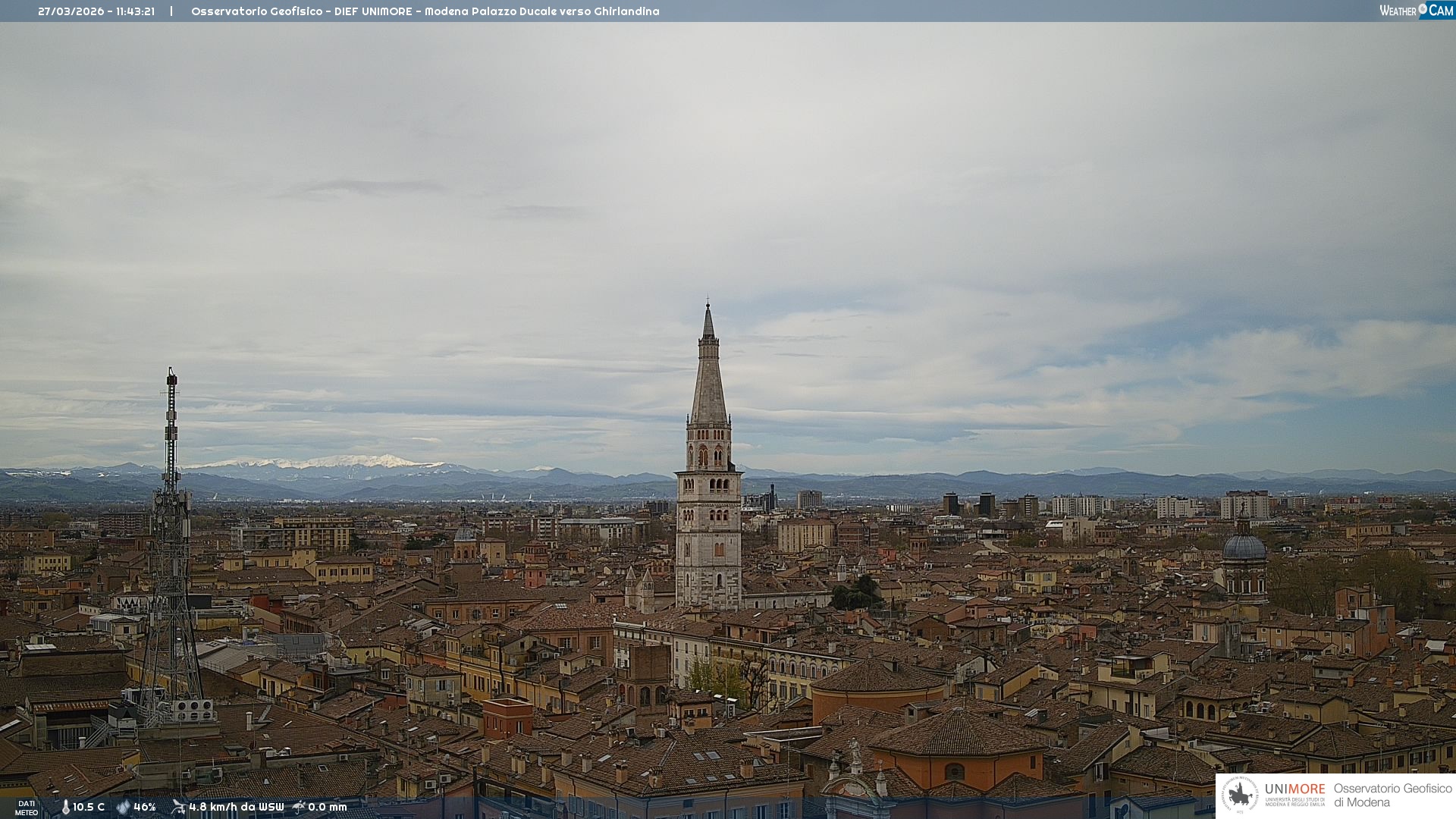Click the UNIMORE wordmark text
The image size is (1456, 819).
pos(1294,789)
